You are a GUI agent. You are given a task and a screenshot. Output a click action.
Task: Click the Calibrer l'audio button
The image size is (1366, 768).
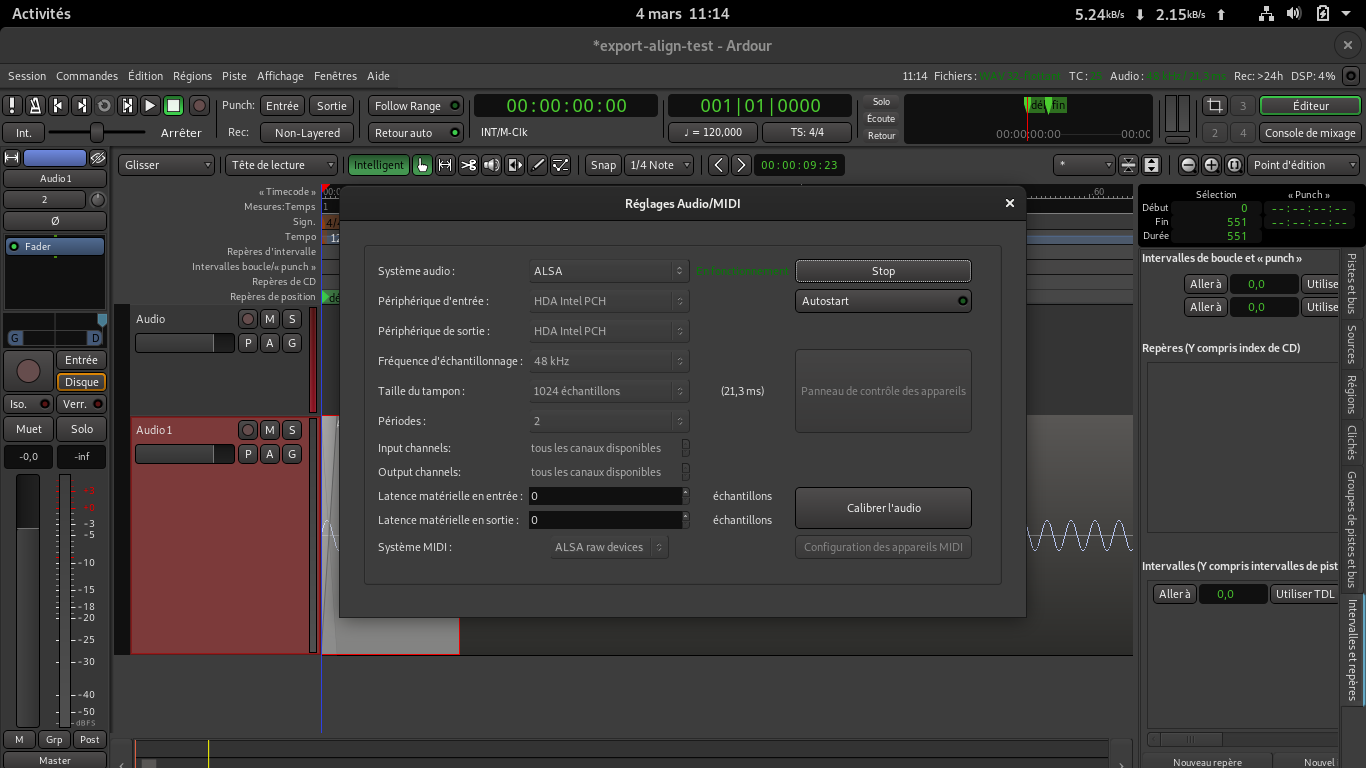883,508
